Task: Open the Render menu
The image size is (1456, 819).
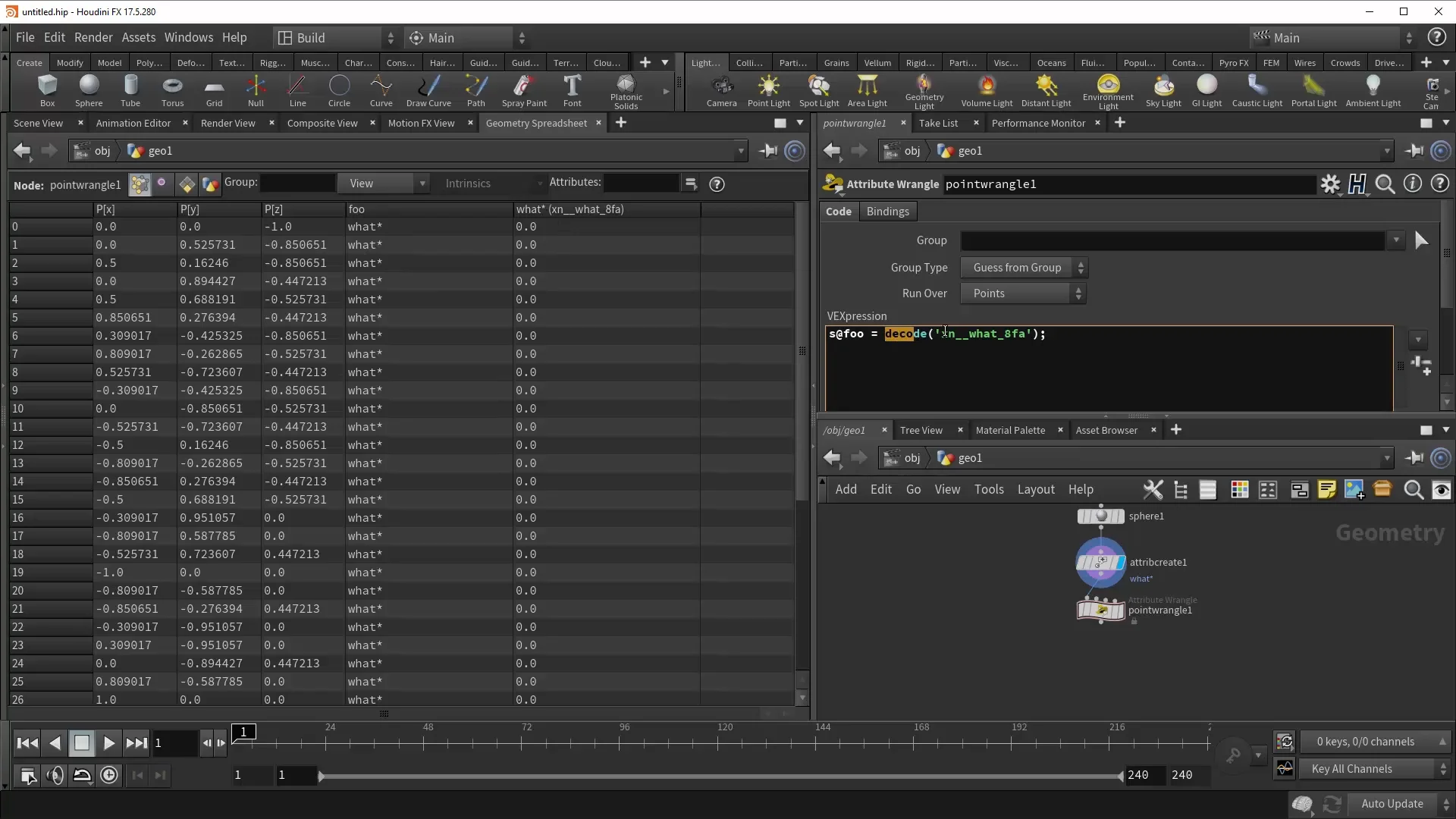Action: click(x=93, y=37)
